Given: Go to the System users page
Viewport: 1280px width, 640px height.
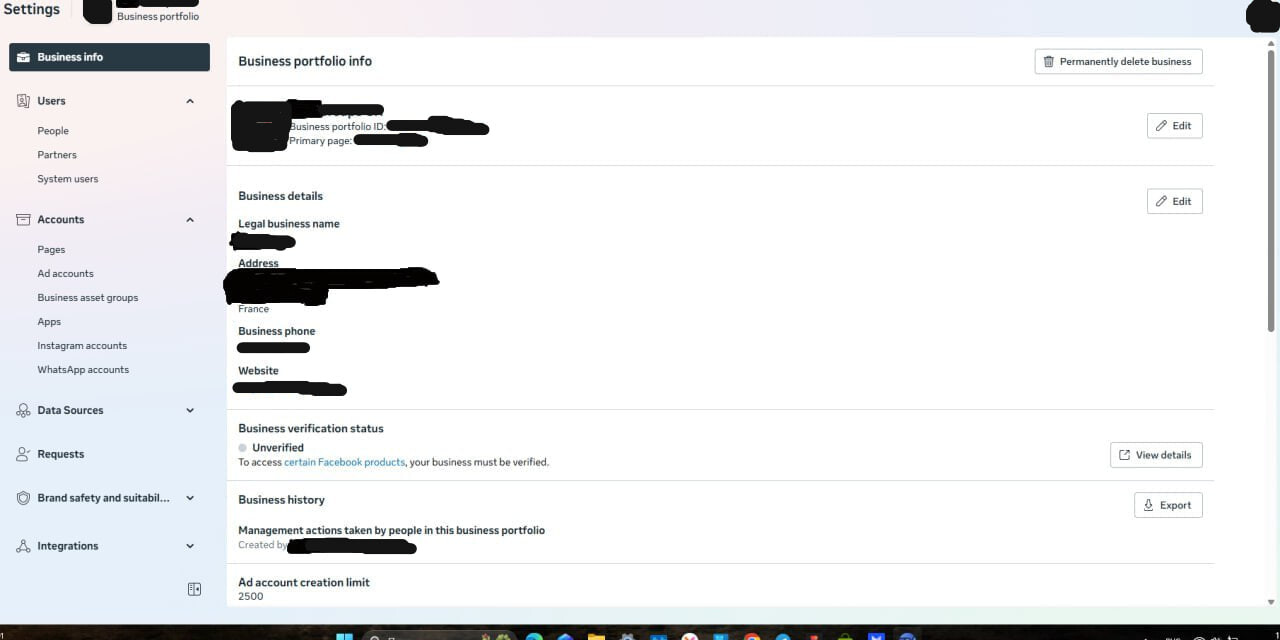Looking at the screenshot, I should click(67, 179).
